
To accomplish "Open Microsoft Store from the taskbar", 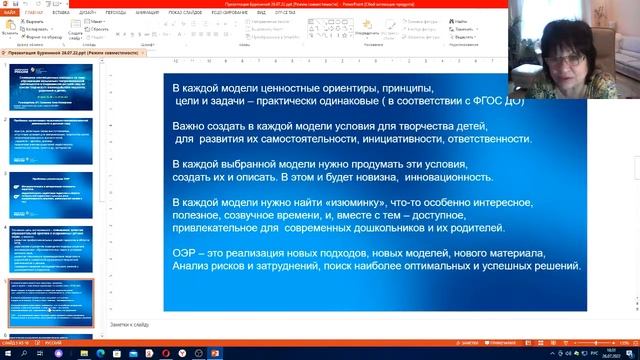I will point(117,353).
